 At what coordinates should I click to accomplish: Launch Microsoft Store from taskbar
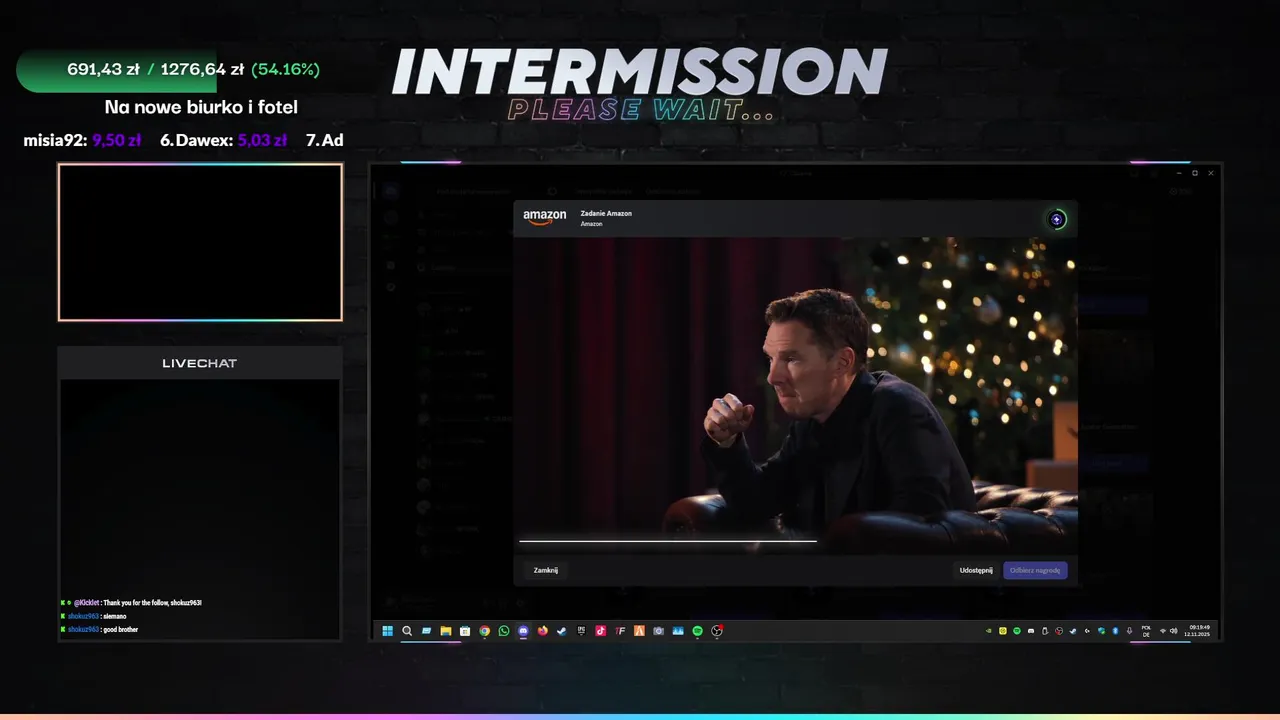465,631
